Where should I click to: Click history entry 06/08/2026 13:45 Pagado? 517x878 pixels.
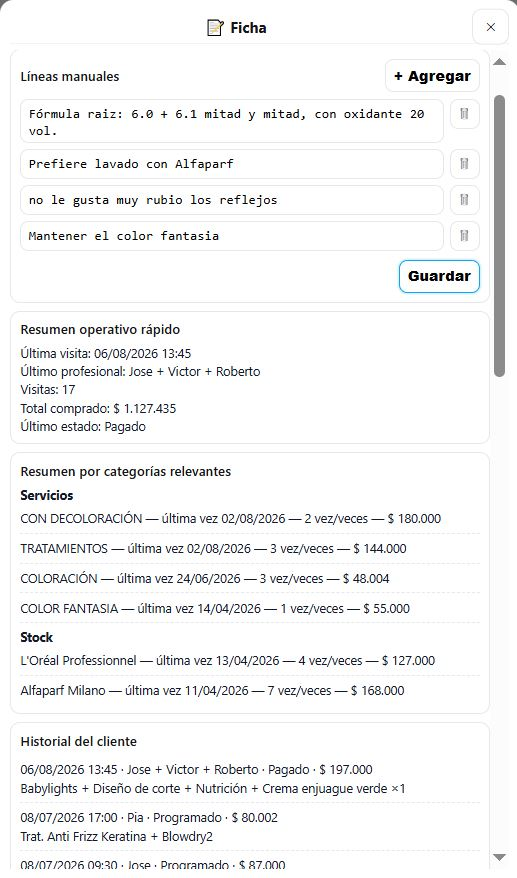(x=197, y=770)
